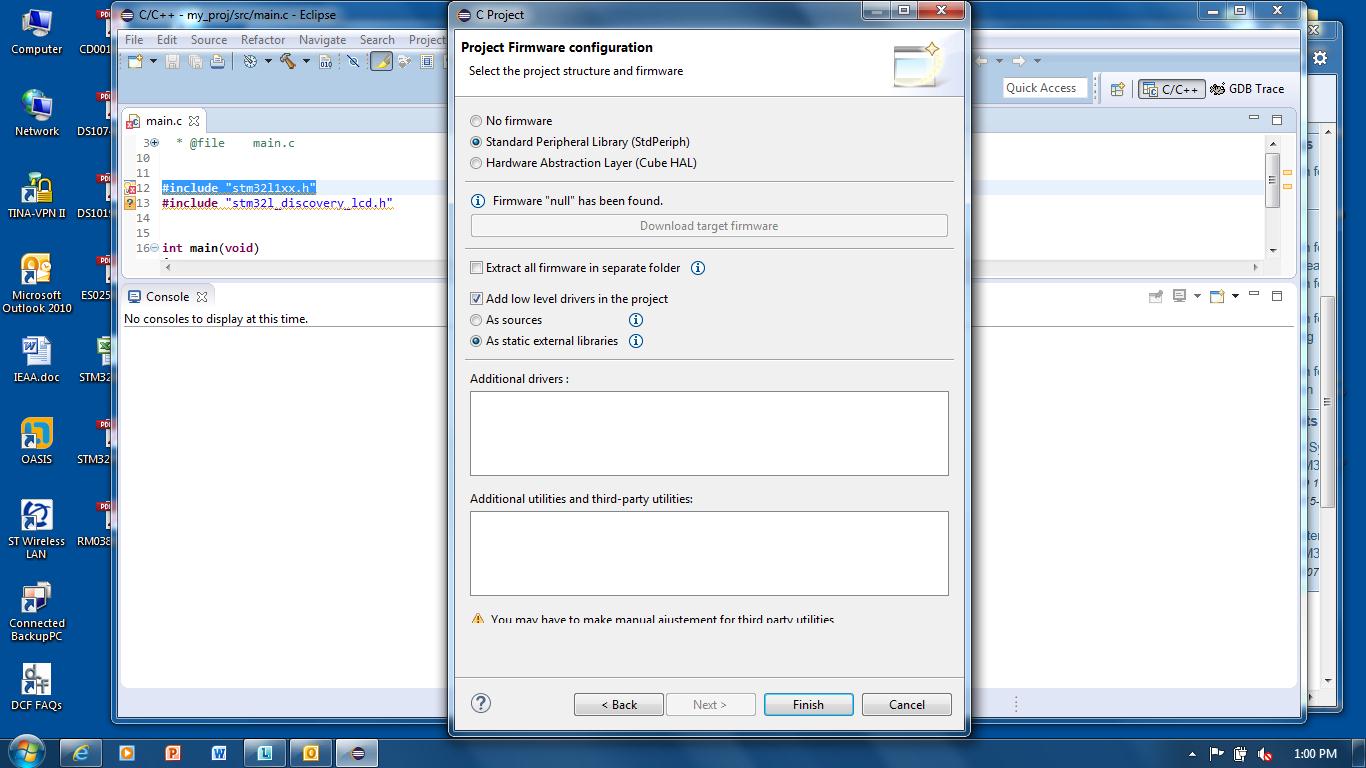Image resolution: width=1366 pixels, height=768 pixels.
Task: Open Display Selected Console dropdown arrow
Action: (x=1197, y=296)
